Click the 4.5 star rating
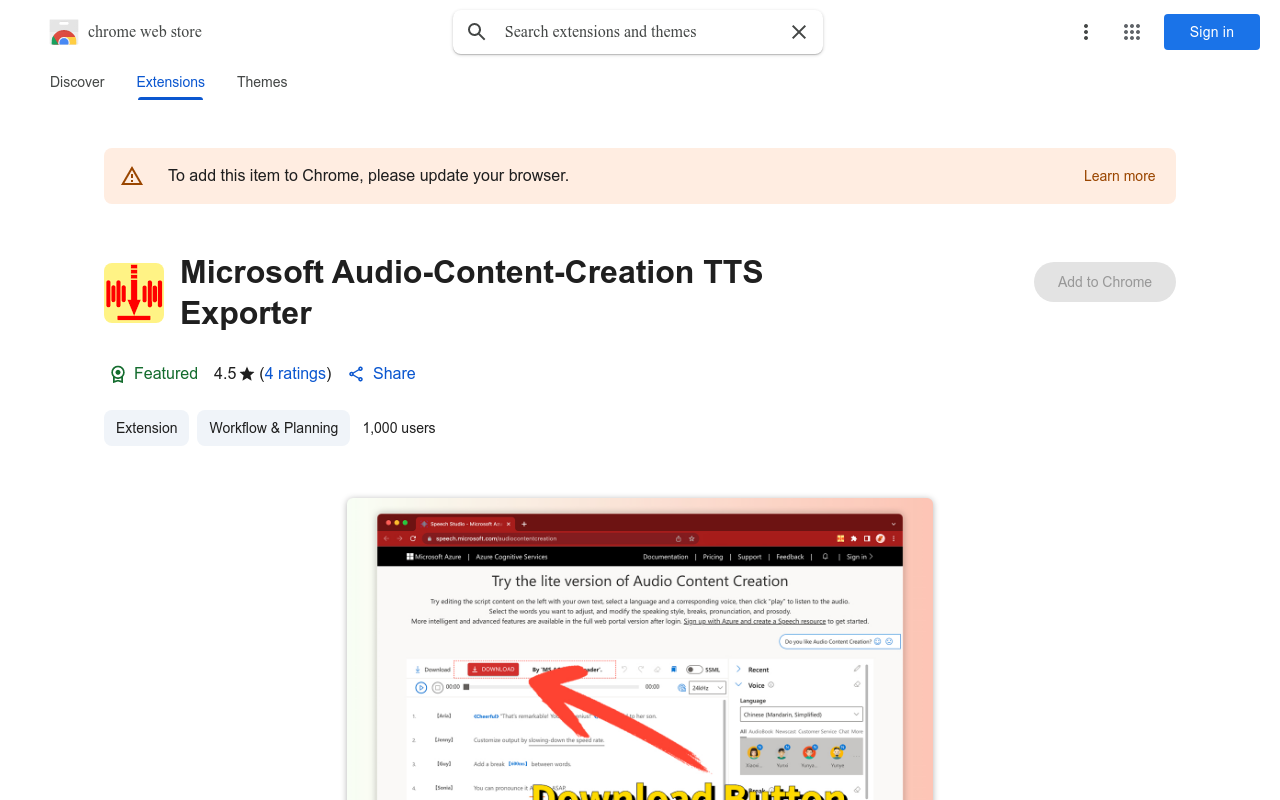Image resolution: width=1280 pixels, height=800 pixels. [x=234, y=373]
